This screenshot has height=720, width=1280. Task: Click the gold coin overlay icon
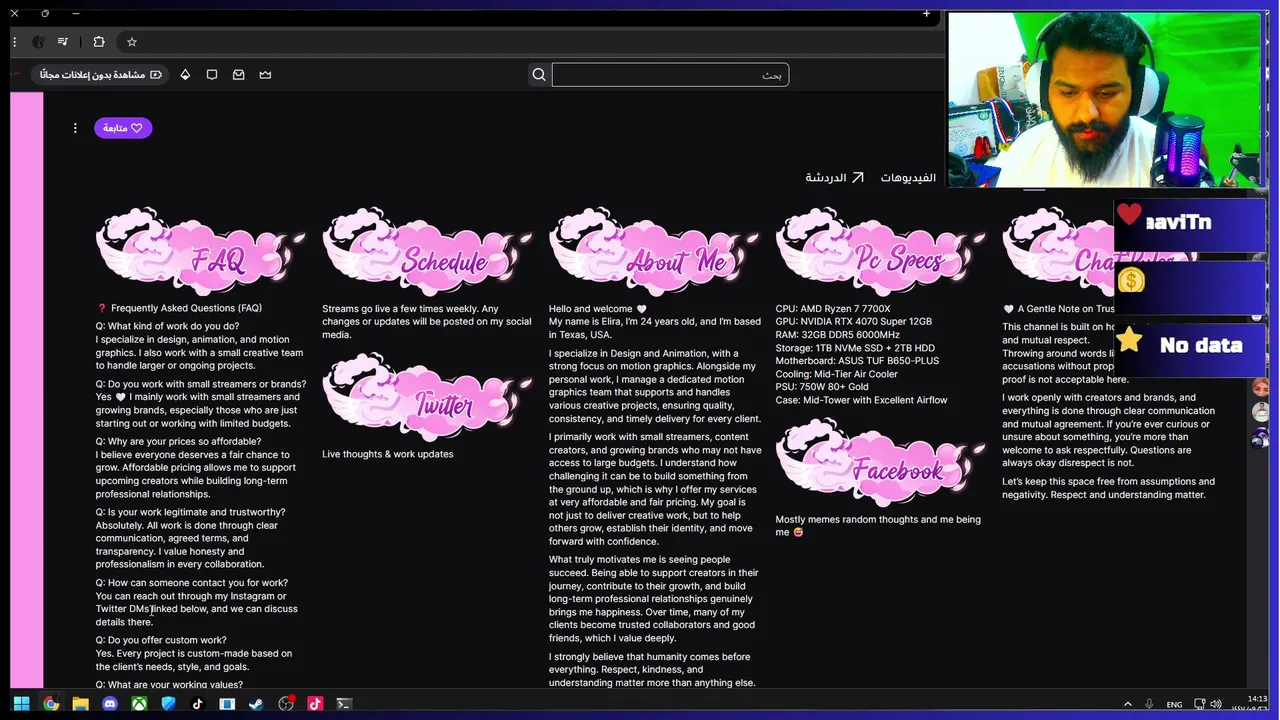[x=1131, y=281]
